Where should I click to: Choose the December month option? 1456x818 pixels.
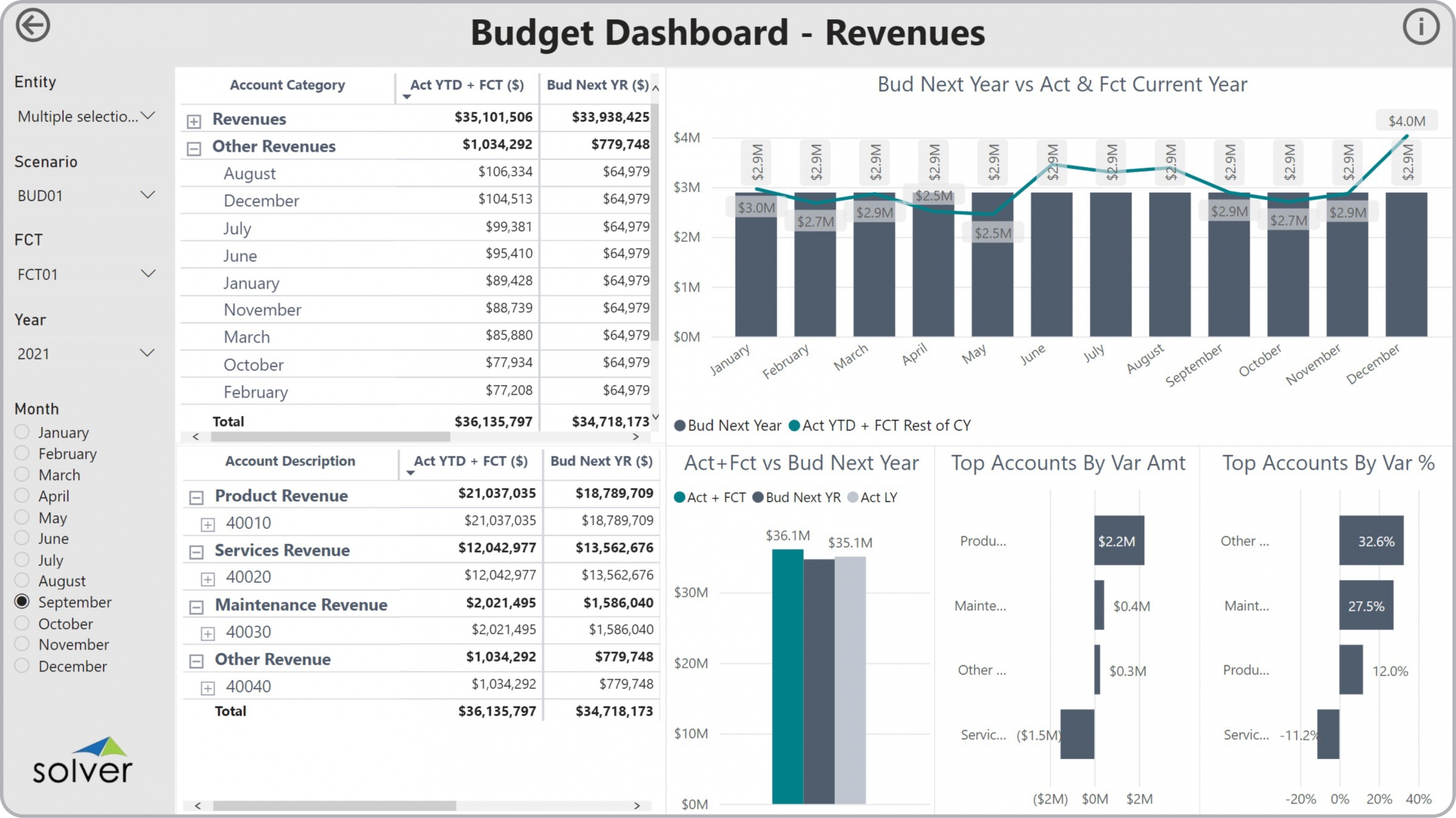[22, 666]
